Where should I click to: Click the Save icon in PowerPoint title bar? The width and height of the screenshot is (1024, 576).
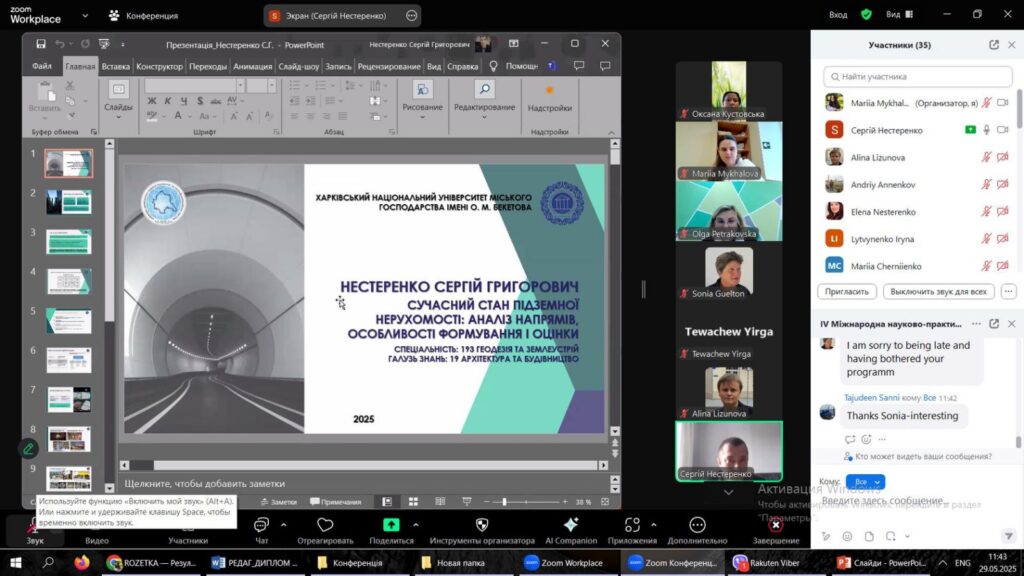(41, 44)
